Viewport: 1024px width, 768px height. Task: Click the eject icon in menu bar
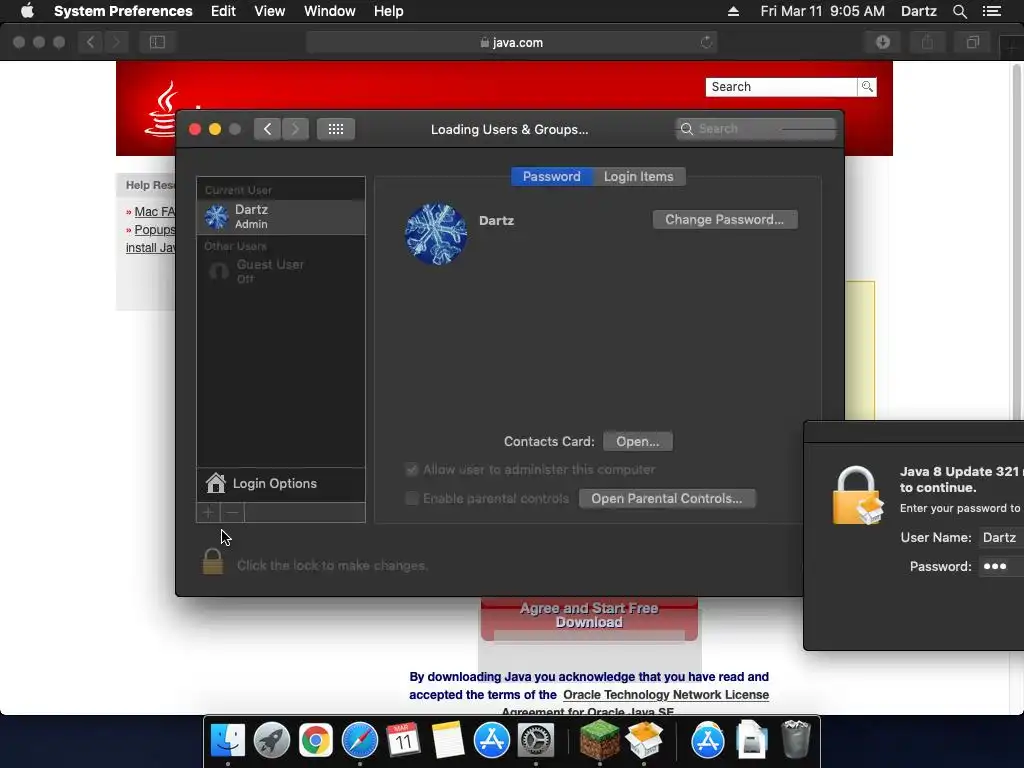point(733,11)
